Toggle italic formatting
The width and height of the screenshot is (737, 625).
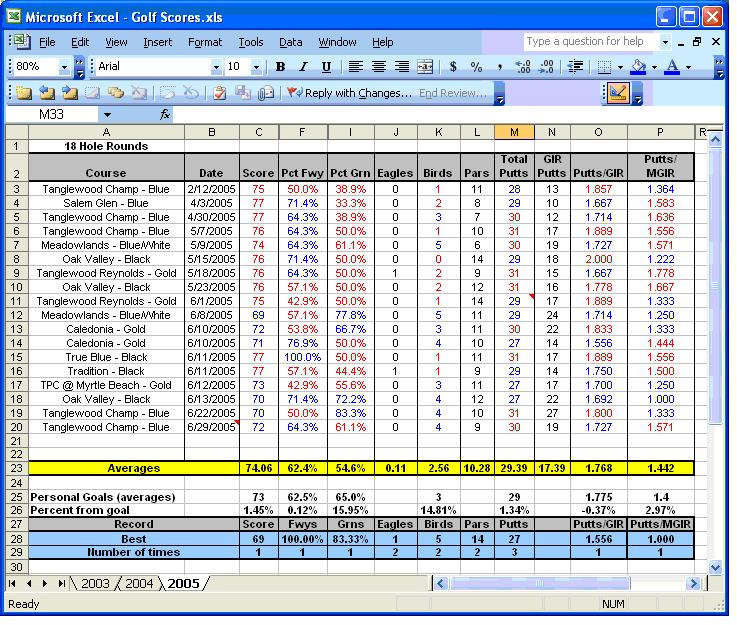[303, 67]
